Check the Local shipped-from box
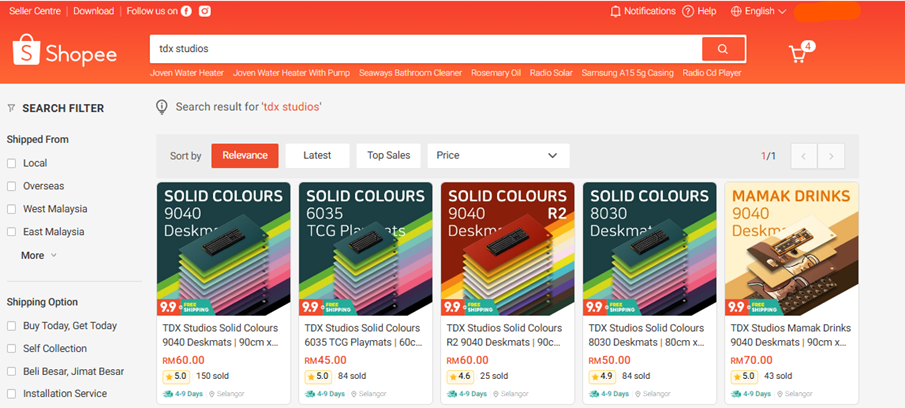This screenshot has height=408, width=905. click(x=12, y=163)
